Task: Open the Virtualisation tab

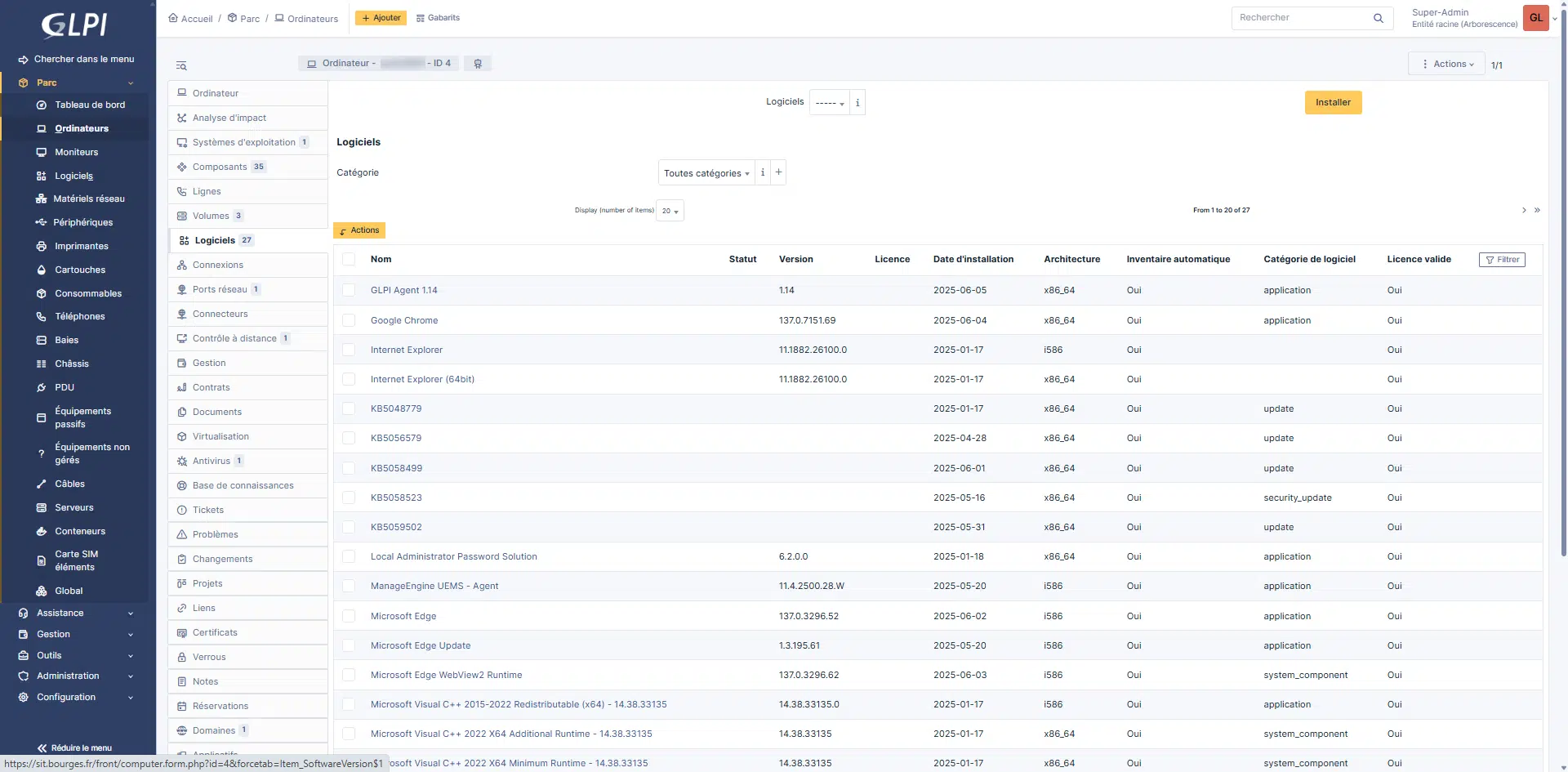Action: pyautogui.click(x=248, y=436)
